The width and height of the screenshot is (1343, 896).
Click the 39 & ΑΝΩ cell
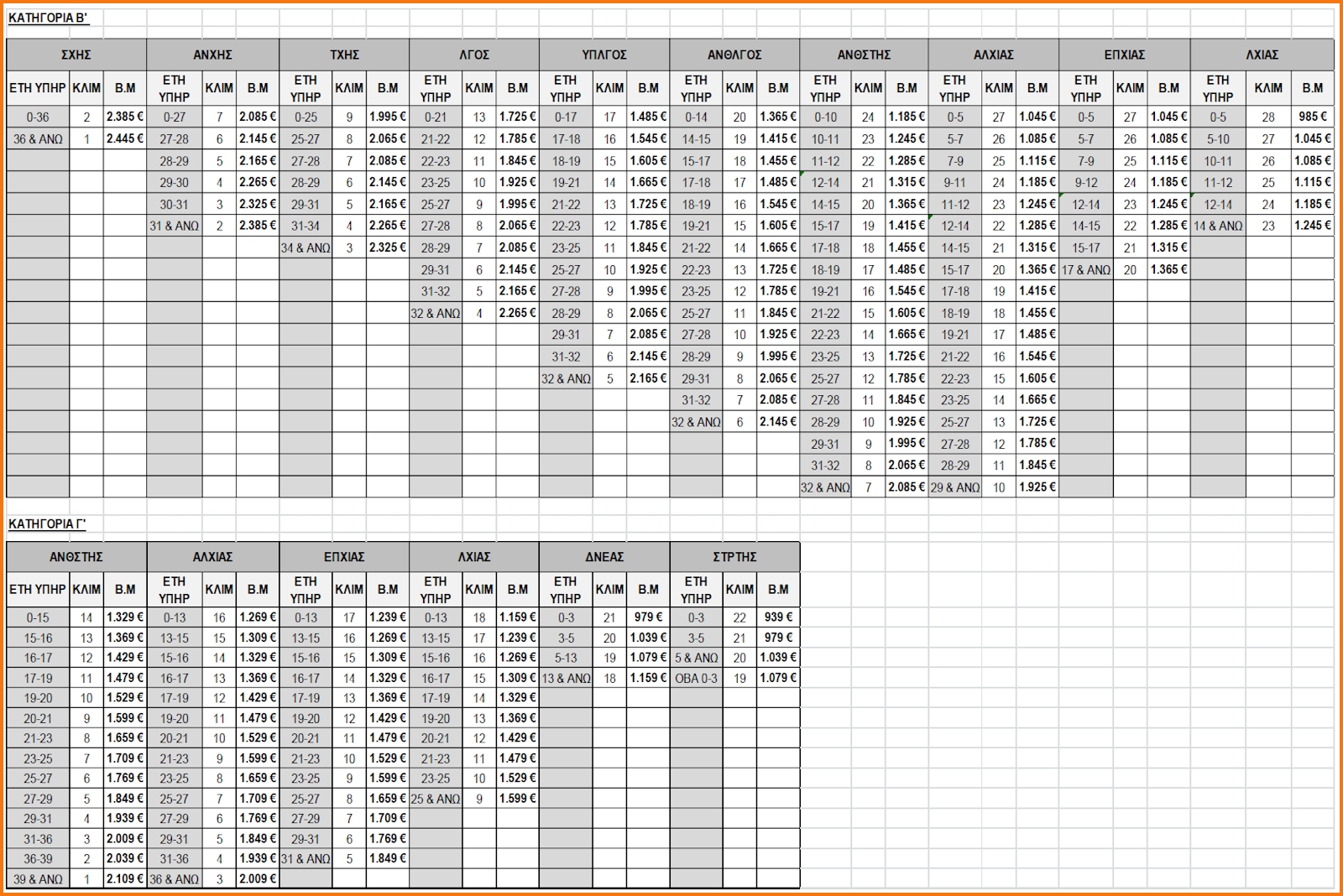(x=38, y=878)
